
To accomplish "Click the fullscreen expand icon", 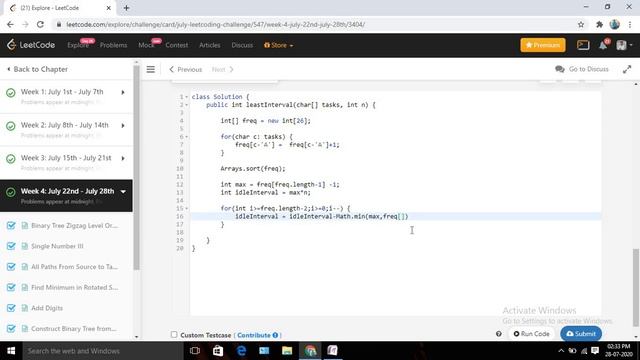I will pos(627,69).
